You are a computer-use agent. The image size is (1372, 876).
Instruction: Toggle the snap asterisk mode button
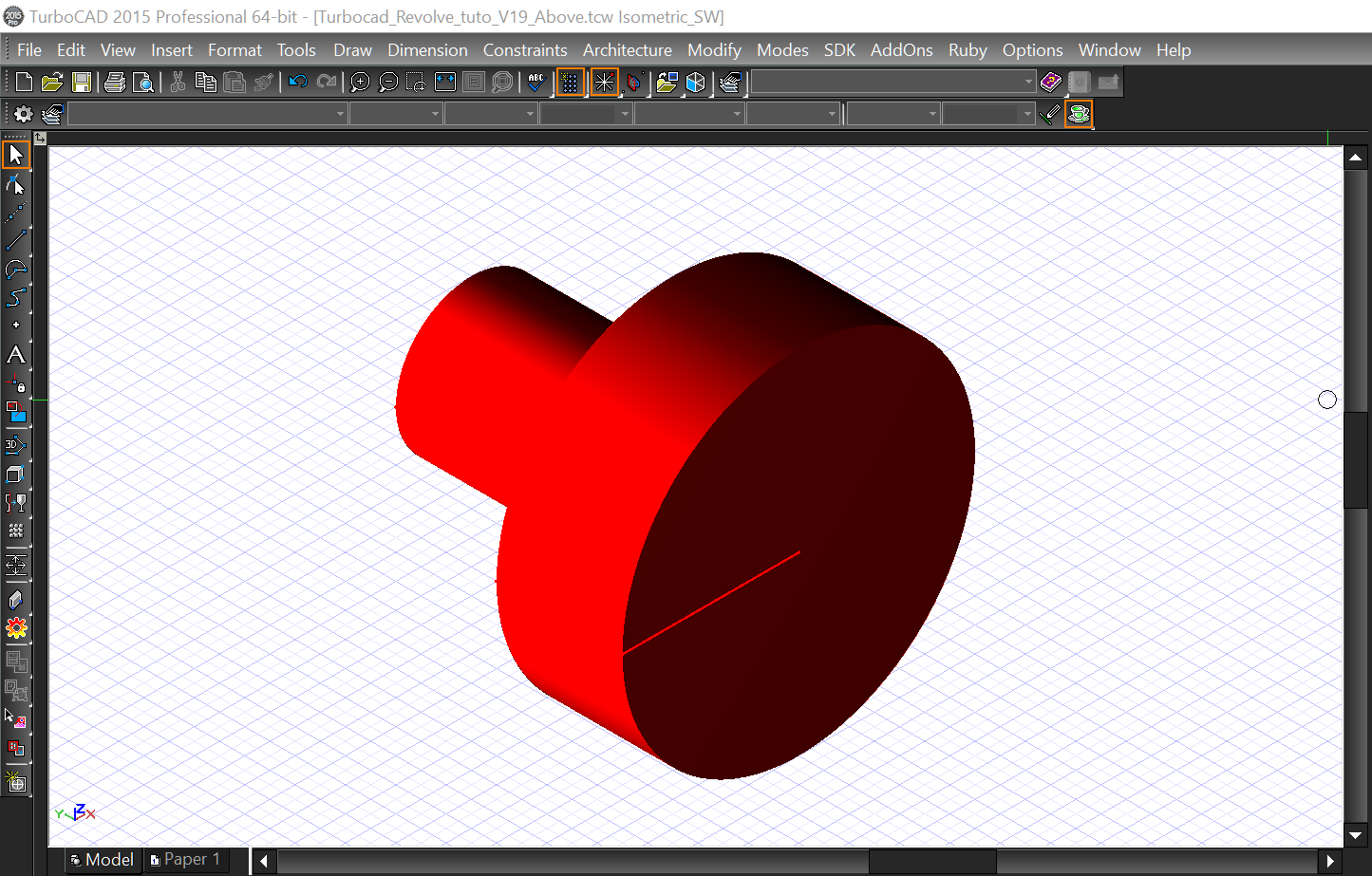coord(604,83)
